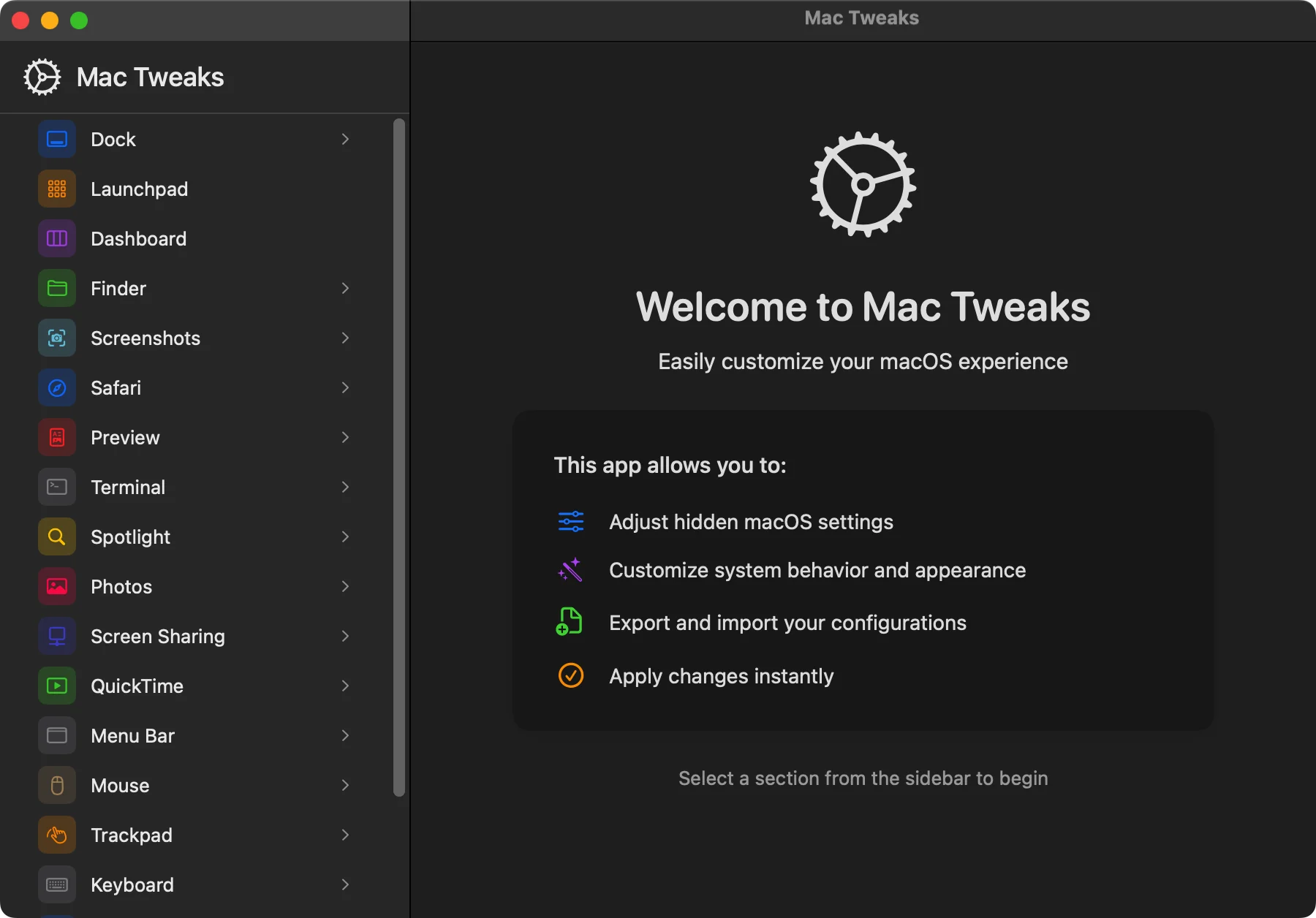Click the green Finder folder icon

[x=57, y=288]
